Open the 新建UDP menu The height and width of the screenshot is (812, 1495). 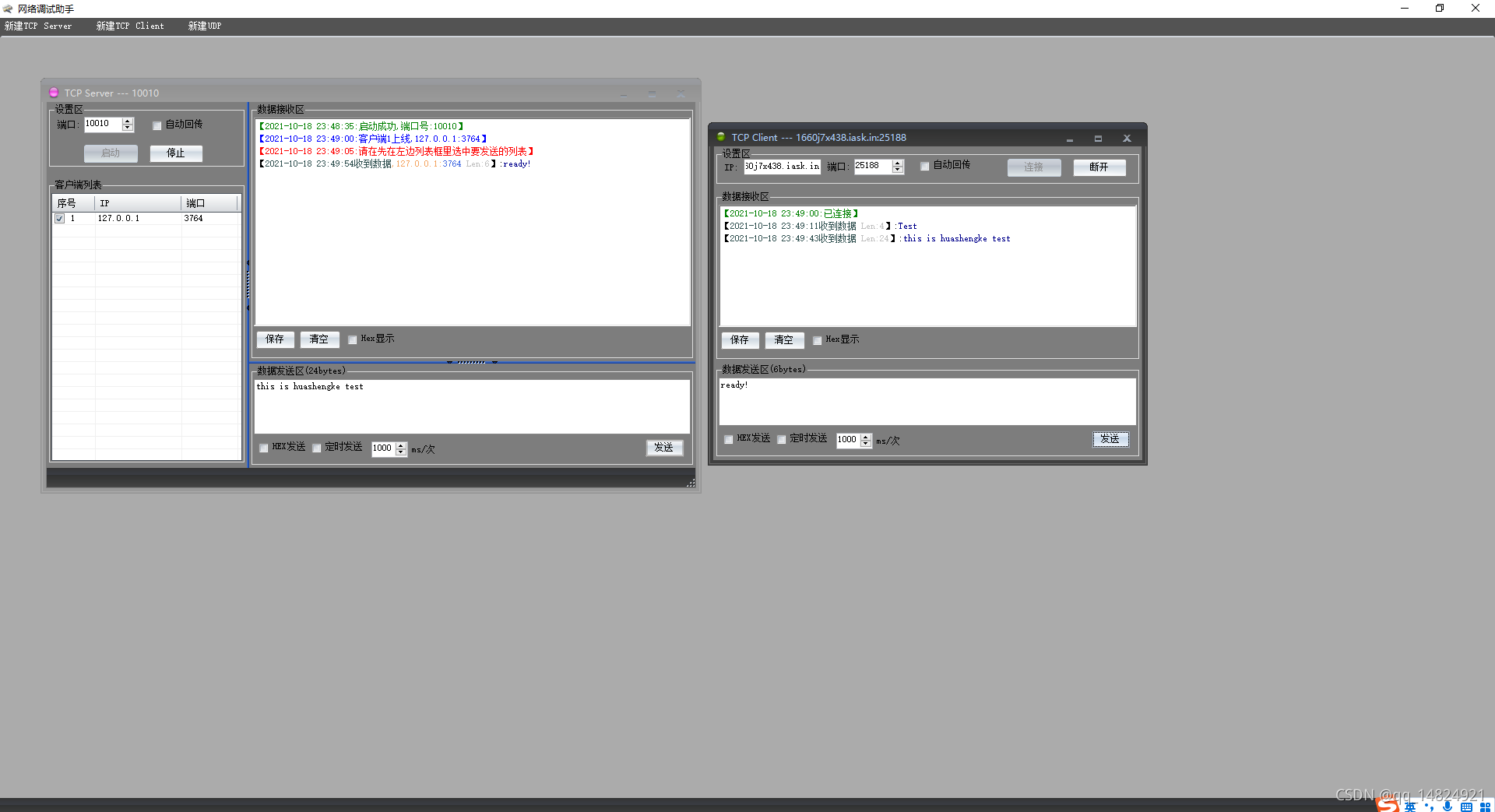tap(205, 26)
